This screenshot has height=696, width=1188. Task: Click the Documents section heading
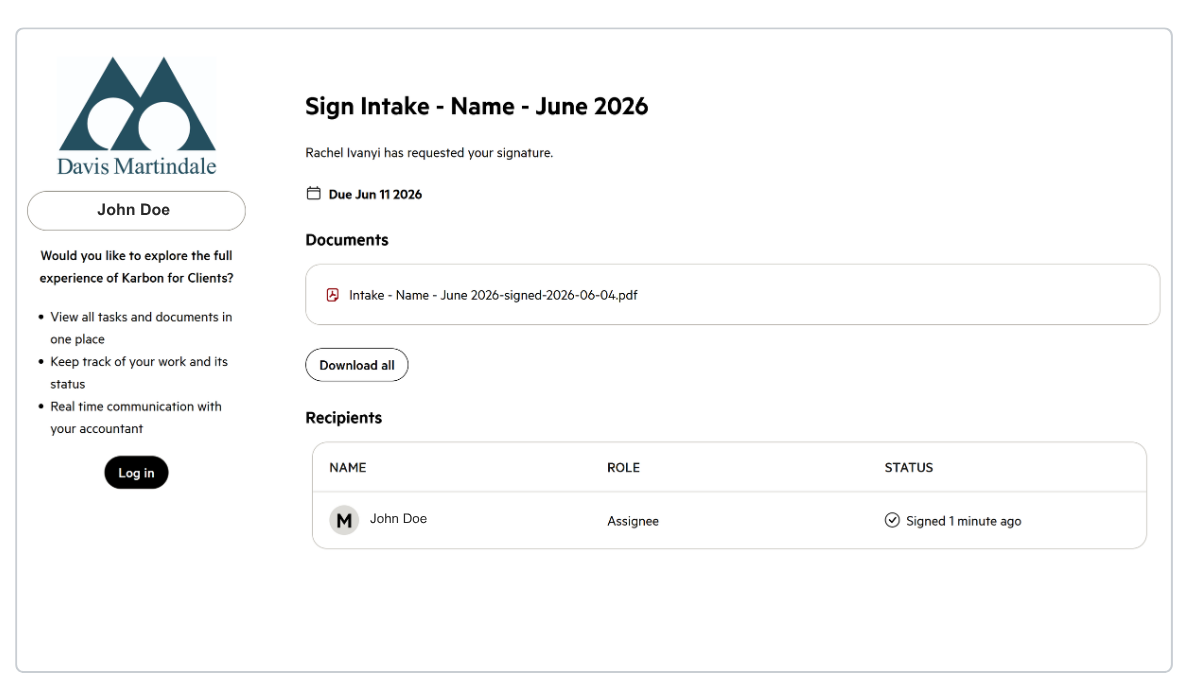347,240
